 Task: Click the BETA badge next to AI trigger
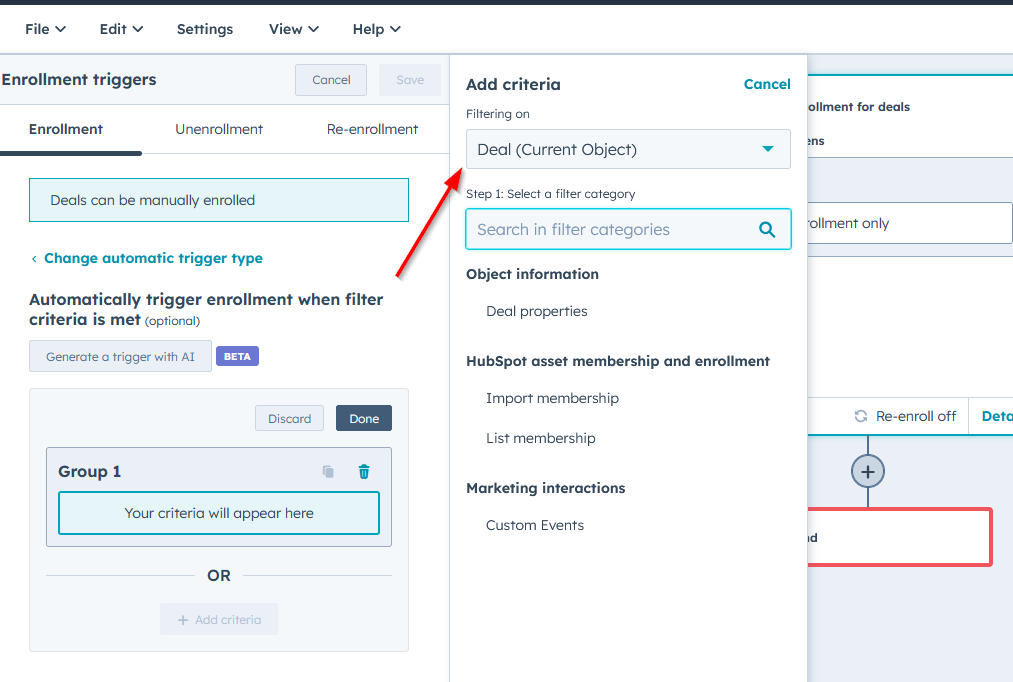coord(237,355)
